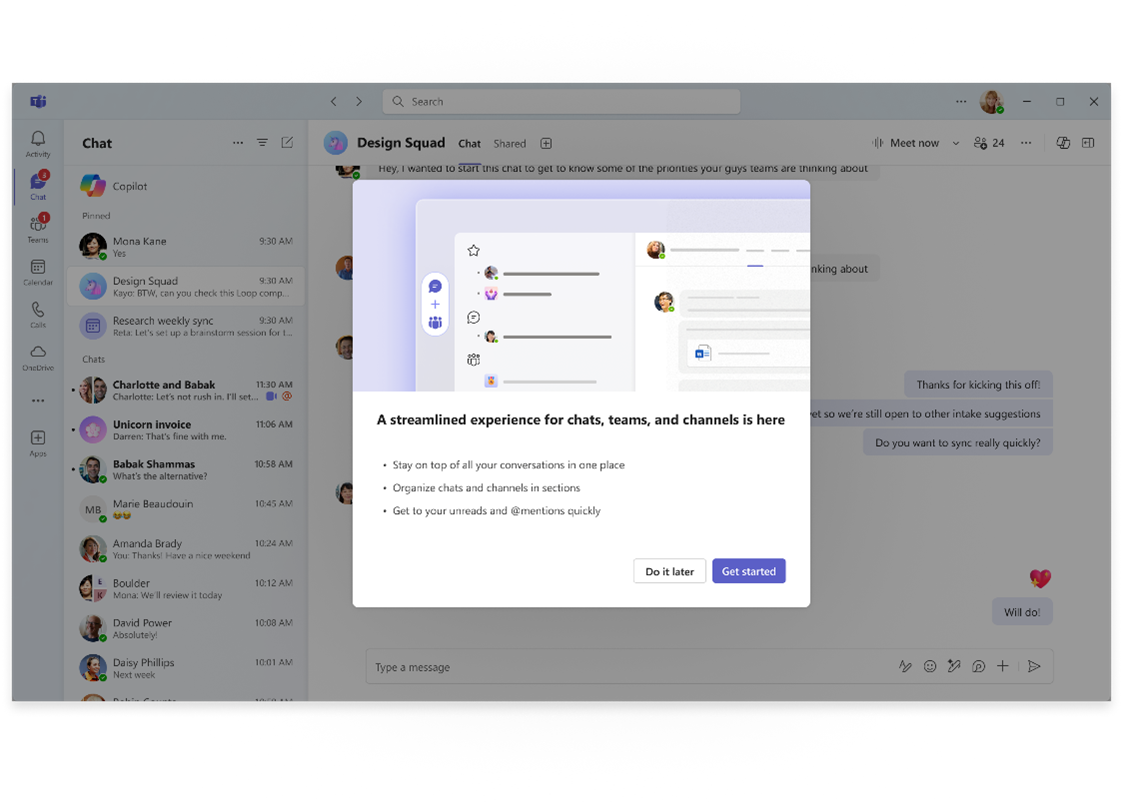Start a new chat with the compose icon
1123x809 pixels.
point(287,142)
